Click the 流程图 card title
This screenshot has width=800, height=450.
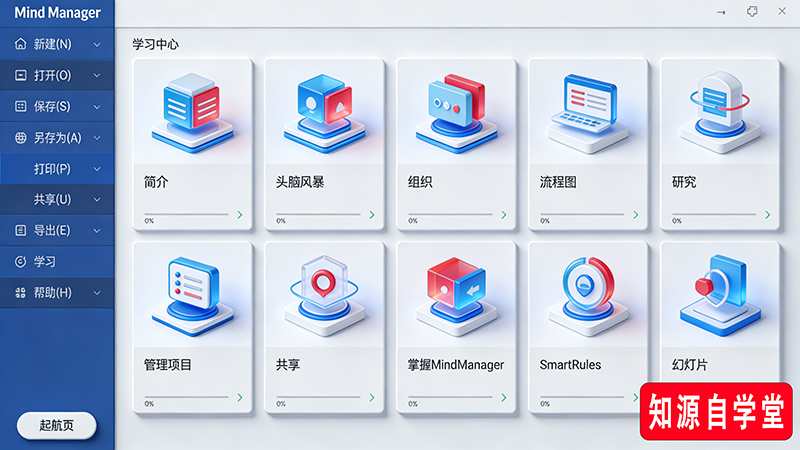pyautogui.click(x=558, y=182)
